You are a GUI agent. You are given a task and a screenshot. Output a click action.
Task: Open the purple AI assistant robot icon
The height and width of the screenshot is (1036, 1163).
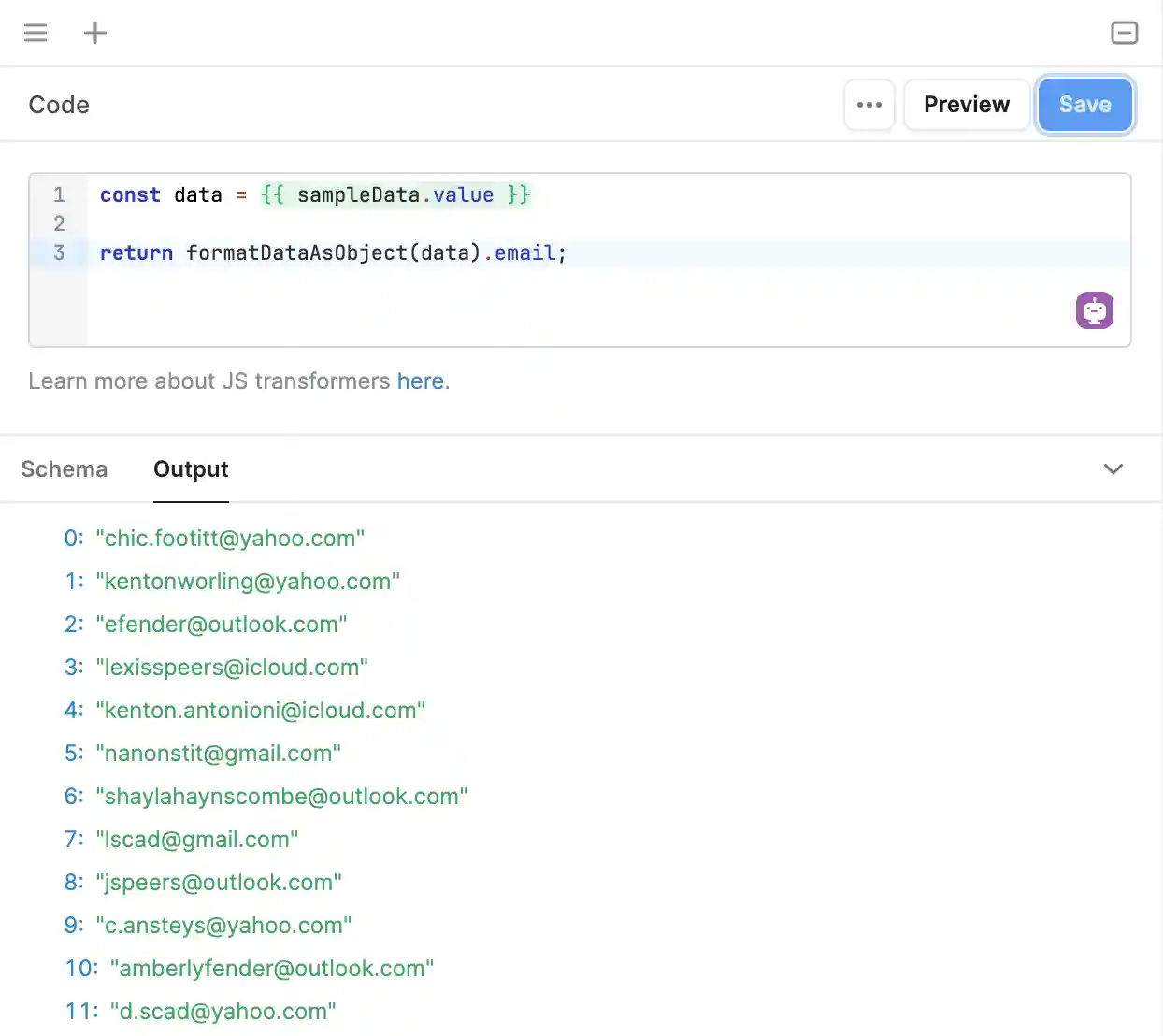[1094, 310]
